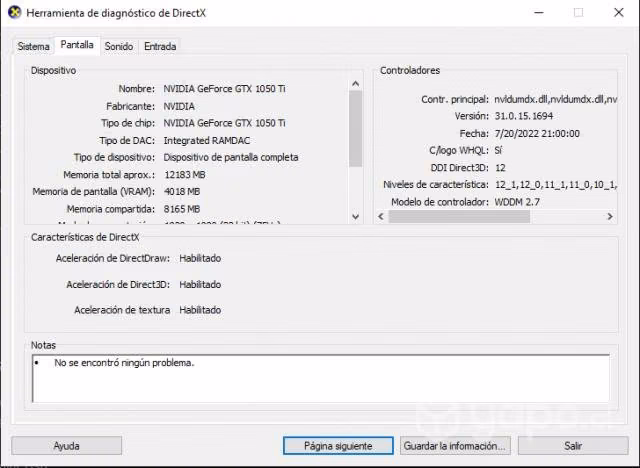The image size is (640, 468).
Task: Click Habilitado next to Aceleración de Direct3D
Action: pos(200,284)
